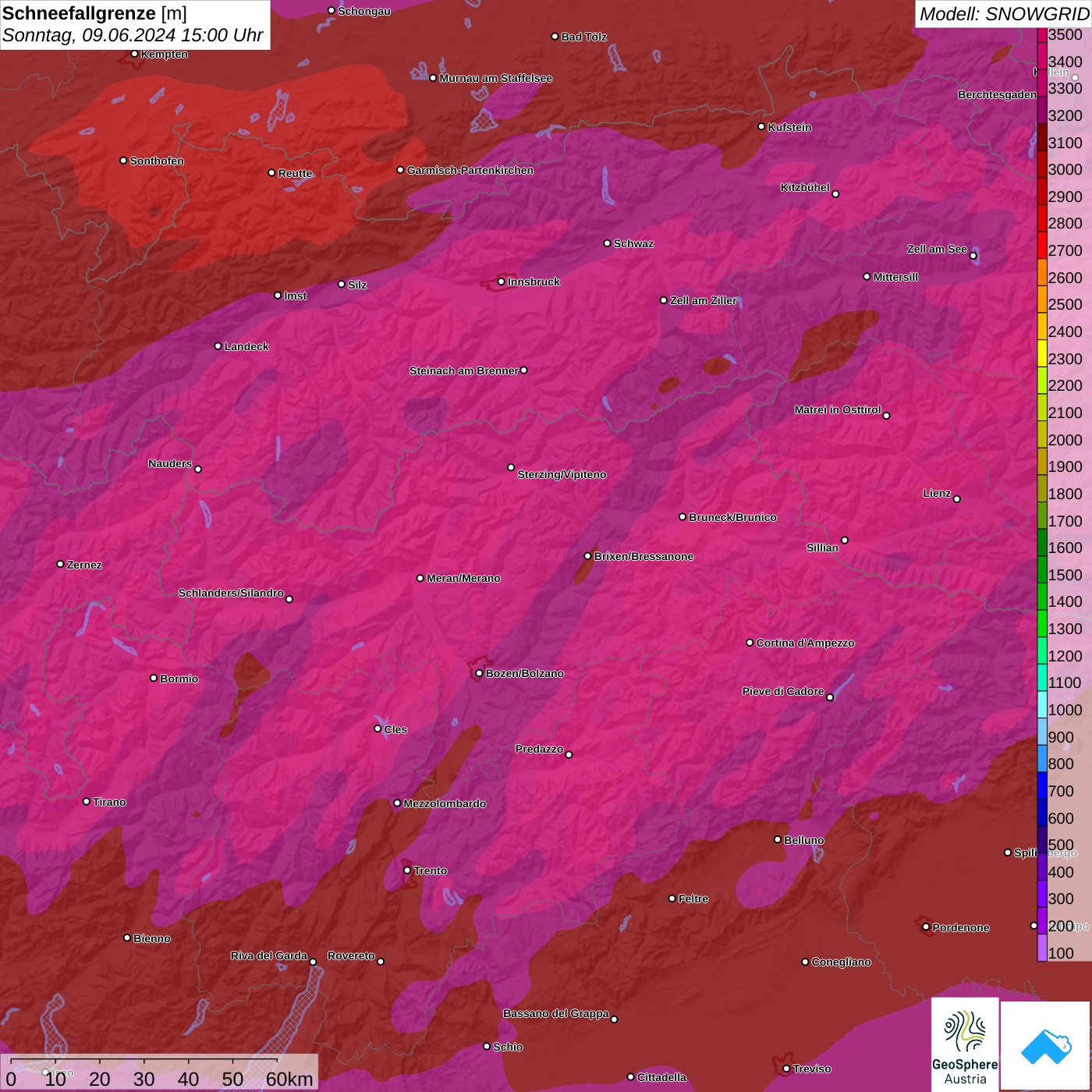
Task: Click the Innsbruck city marker dot
Action: 501,282
